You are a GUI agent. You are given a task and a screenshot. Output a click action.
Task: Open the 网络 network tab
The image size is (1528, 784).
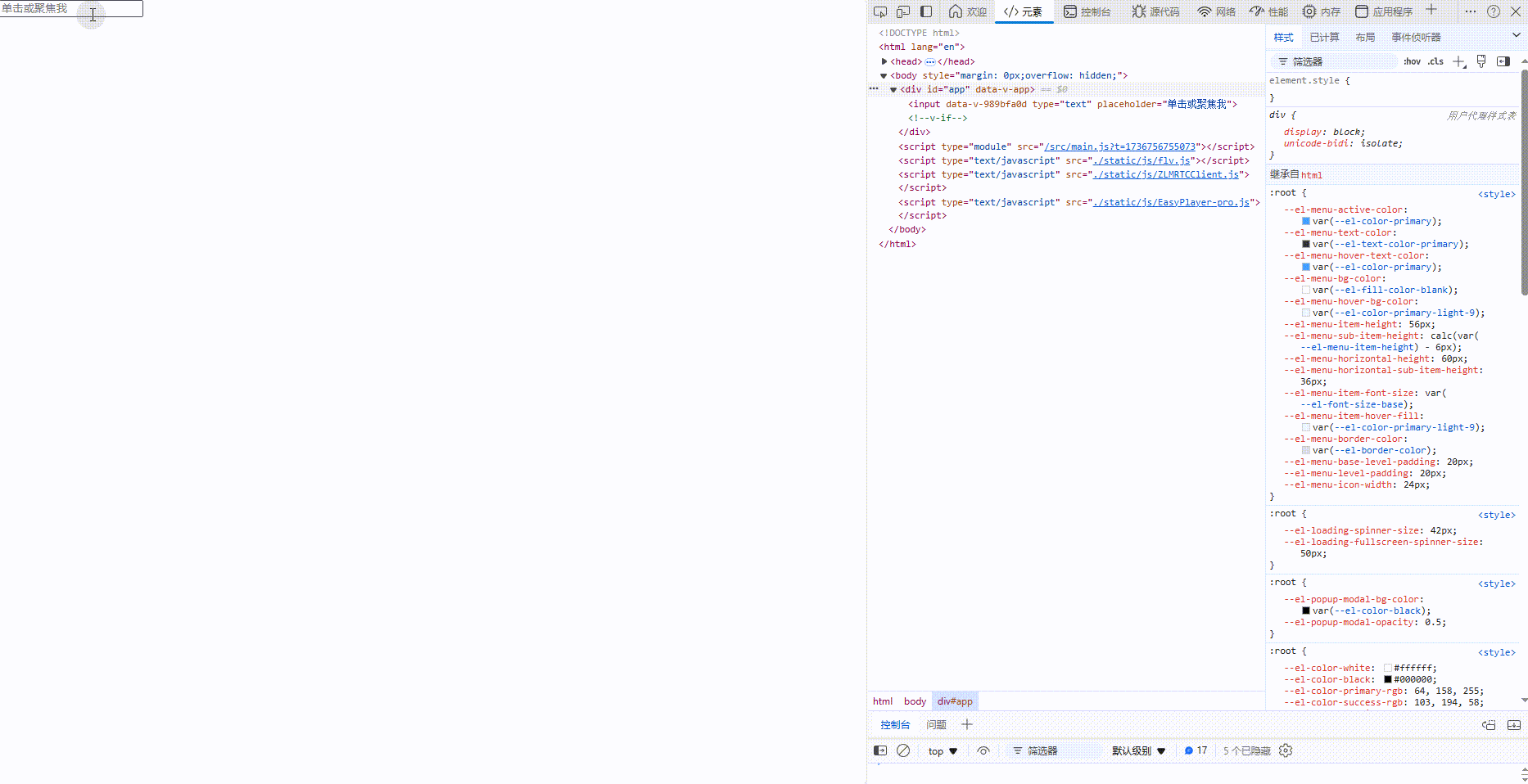pos(1217,11)
